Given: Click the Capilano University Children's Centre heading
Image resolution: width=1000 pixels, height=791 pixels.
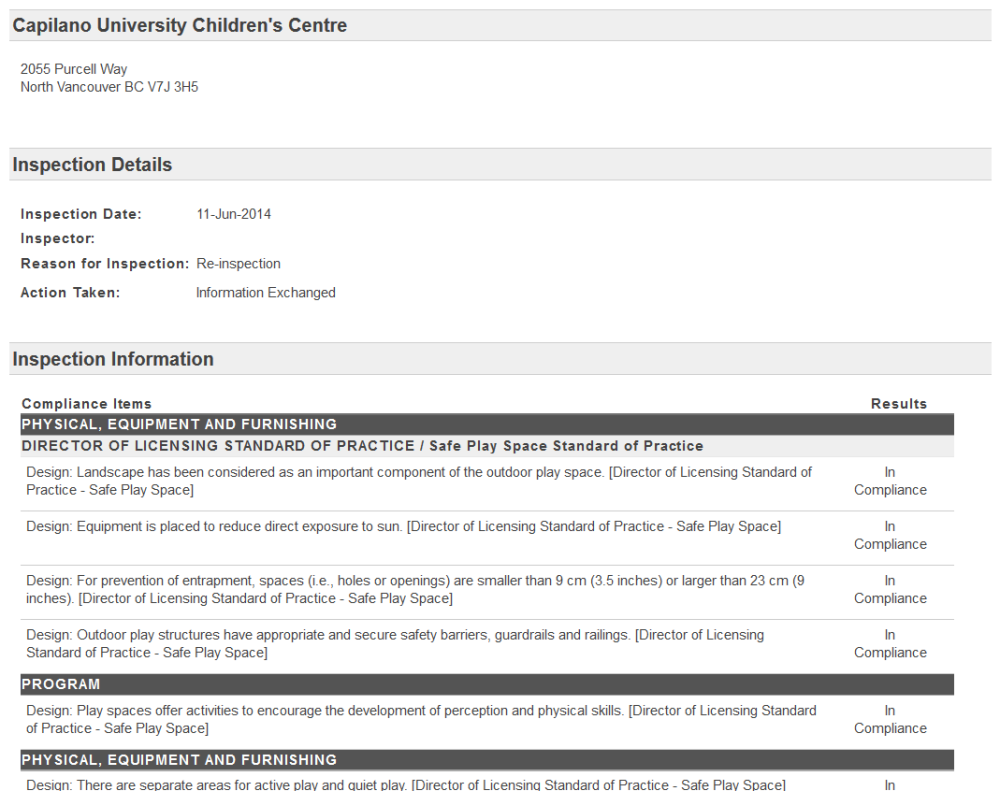Looking at the screenshot, I should [180, 26].
